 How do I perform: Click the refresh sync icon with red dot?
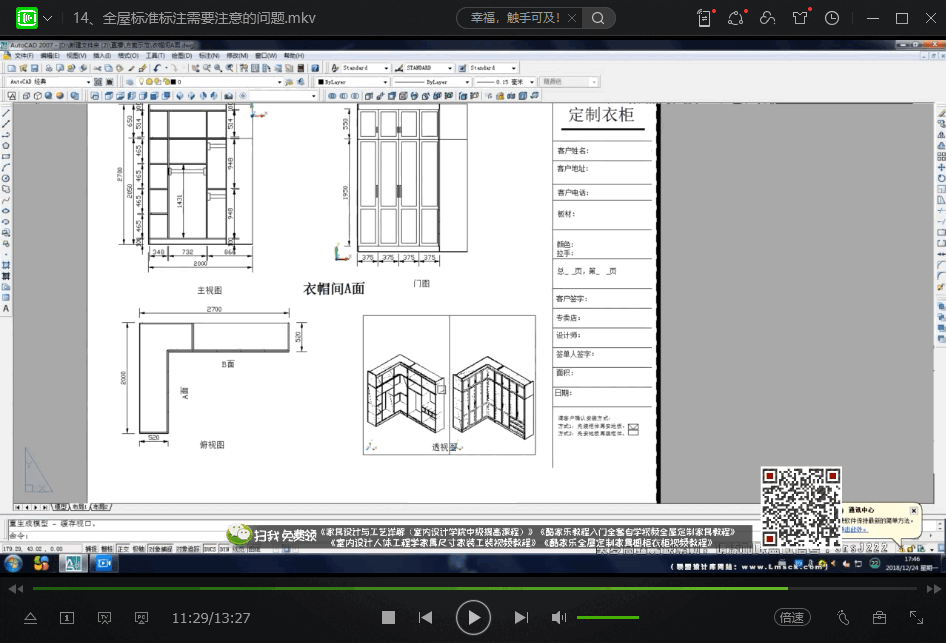point(736,18)
